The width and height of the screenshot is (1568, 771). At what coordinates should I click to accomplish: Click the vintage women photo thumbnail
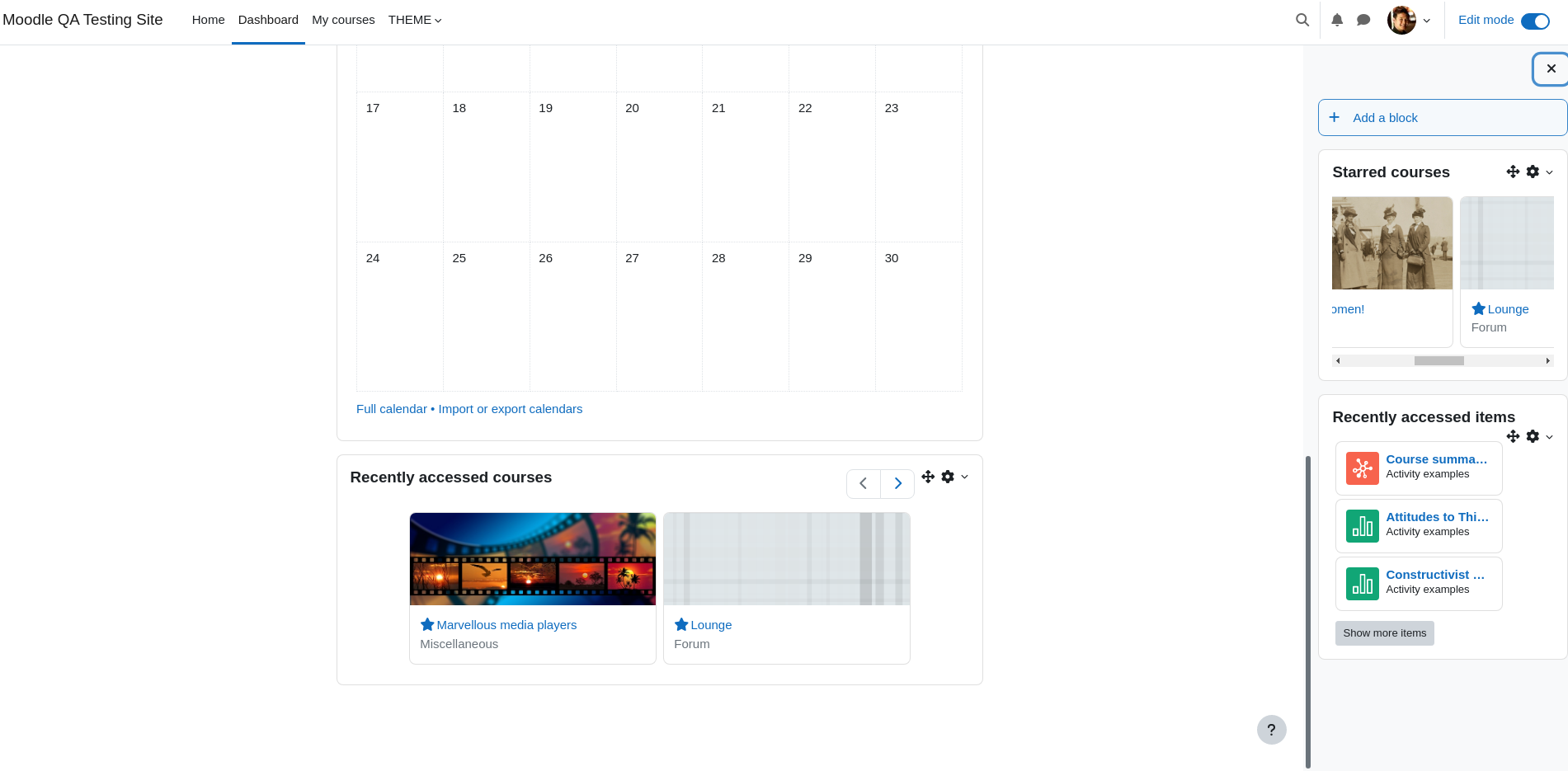[x=1392, y=243]
